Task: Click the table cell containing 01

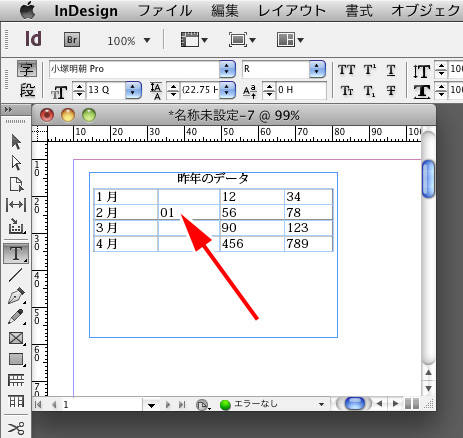Action: (189, 212)
